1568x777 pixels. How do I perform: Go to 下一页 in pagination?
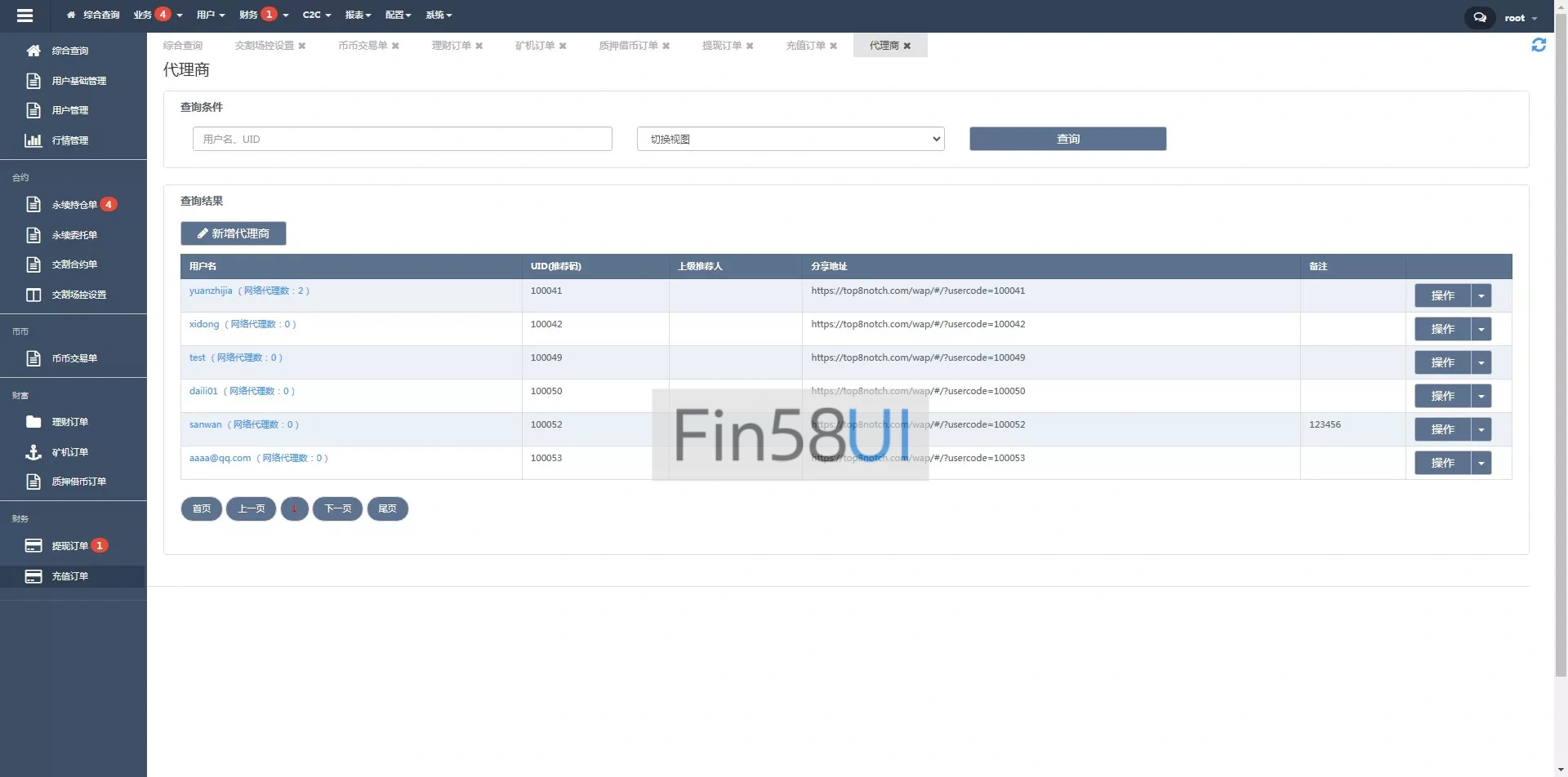(x=337, y=508)
